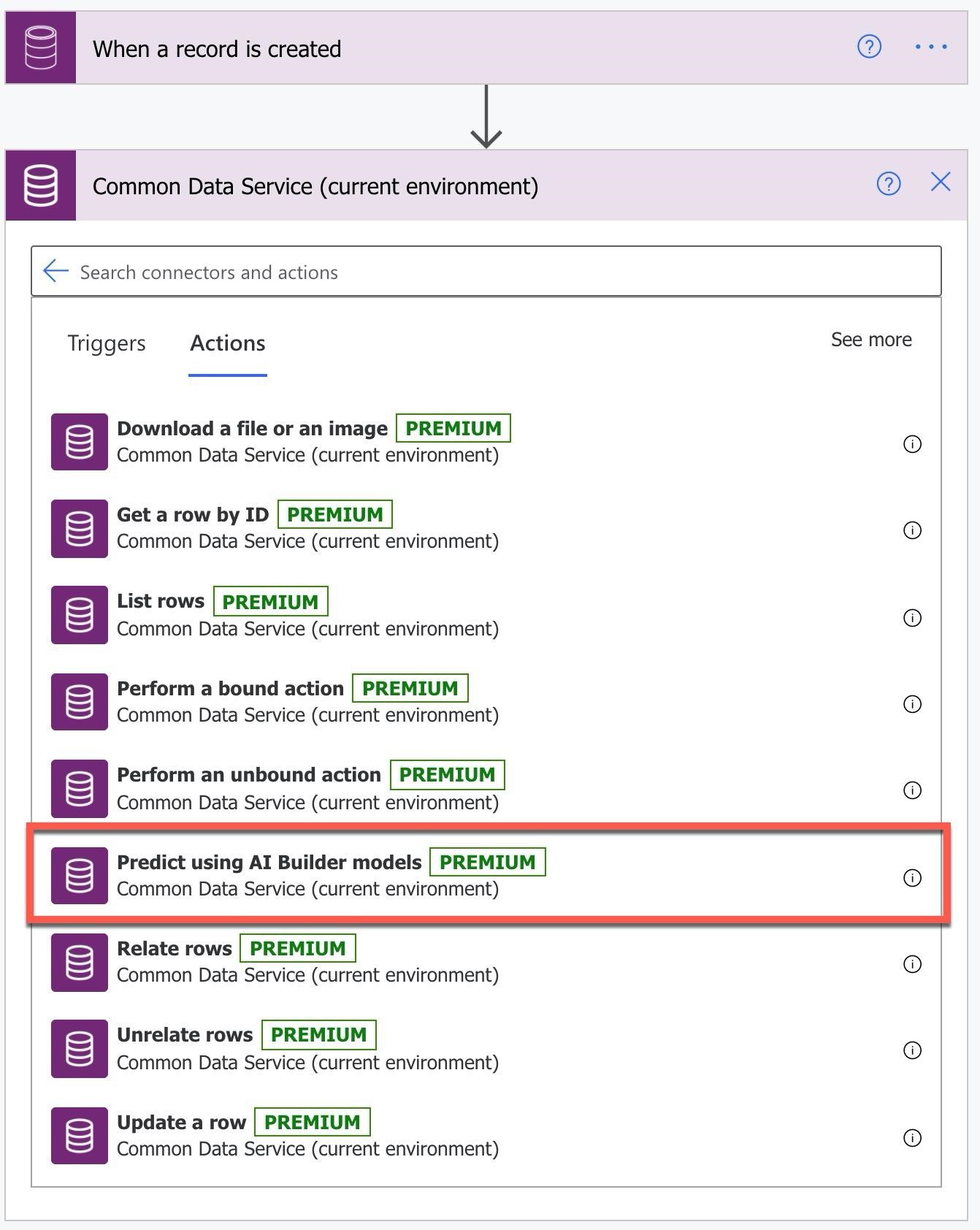Screen dimensions: 980x1230
Task: Click the Perform an unbound action database icon
Action: click(80, 788)
